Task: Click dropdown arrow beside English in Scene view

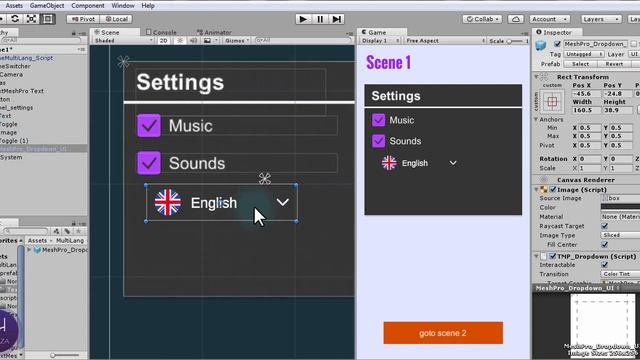Action: coord(282,202)
